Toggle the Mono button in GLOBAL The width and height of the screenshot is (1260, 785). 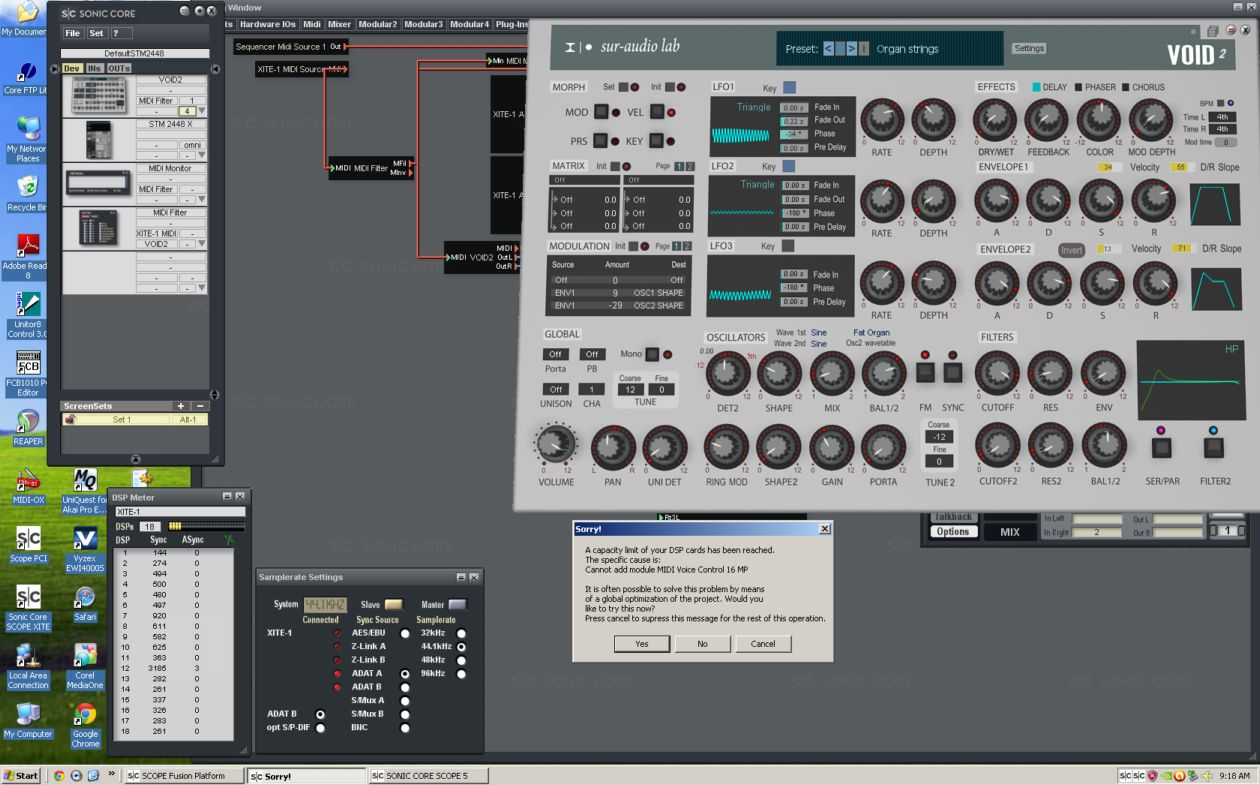coord(652,354)
